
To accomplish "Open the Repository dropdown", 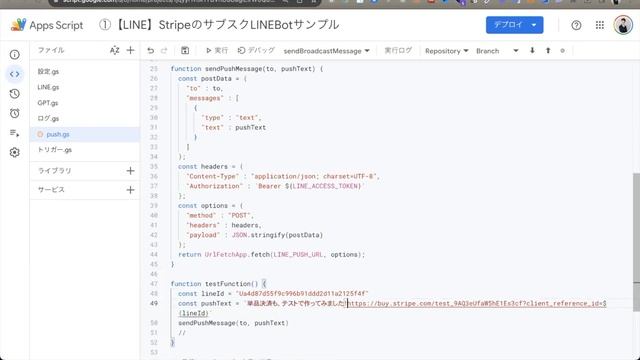I will pos(447,51).
